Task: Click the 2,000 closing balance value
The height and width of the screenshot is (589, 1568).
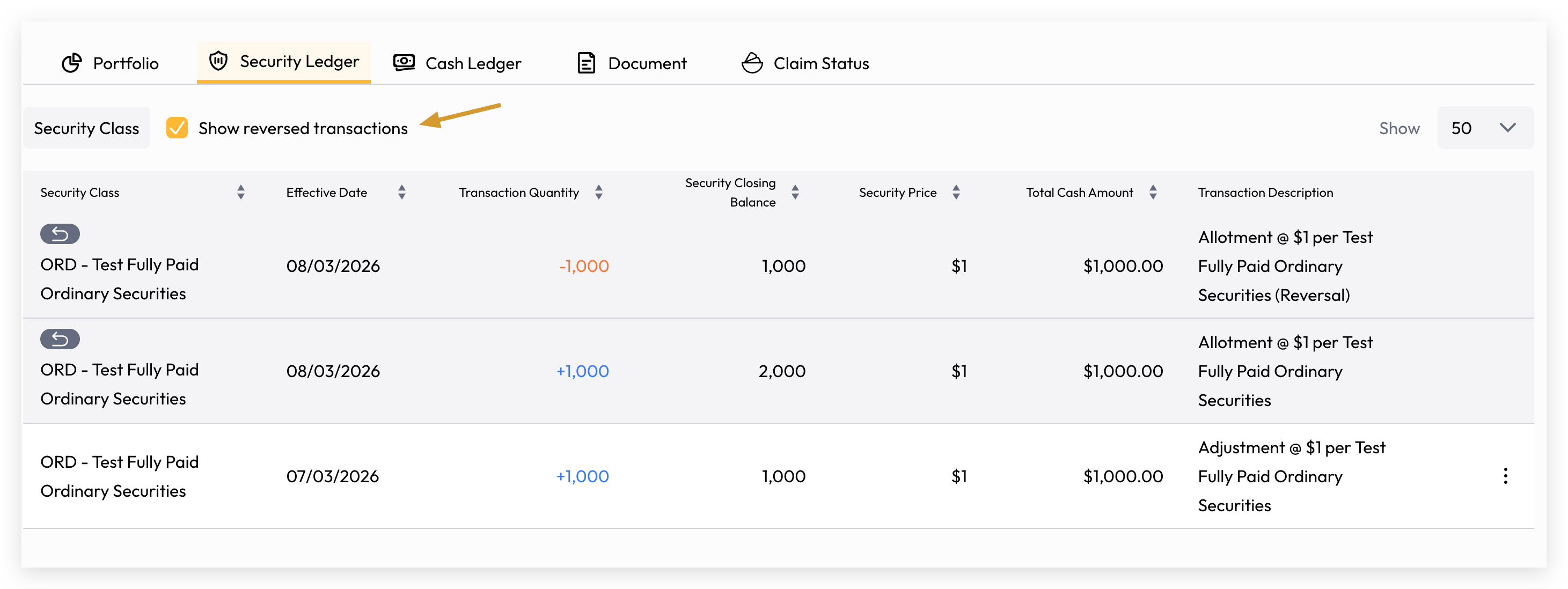Action: pyautogui.click(x=781, y=372)
